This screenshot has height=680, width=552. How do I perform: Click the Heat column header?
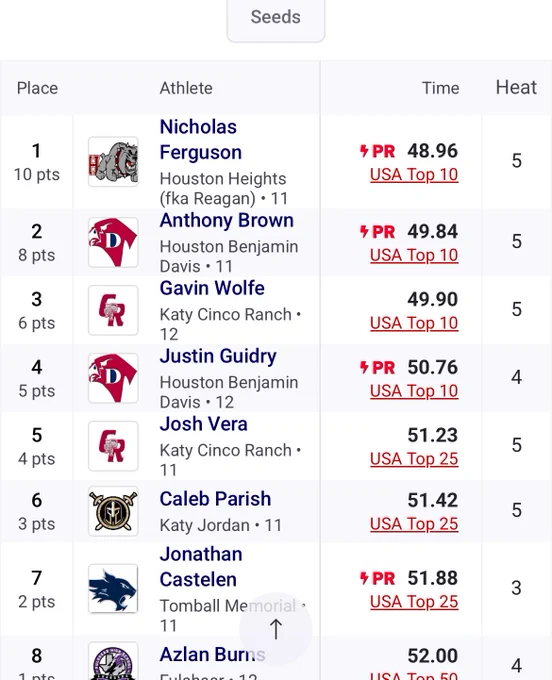tap(516, 88)
